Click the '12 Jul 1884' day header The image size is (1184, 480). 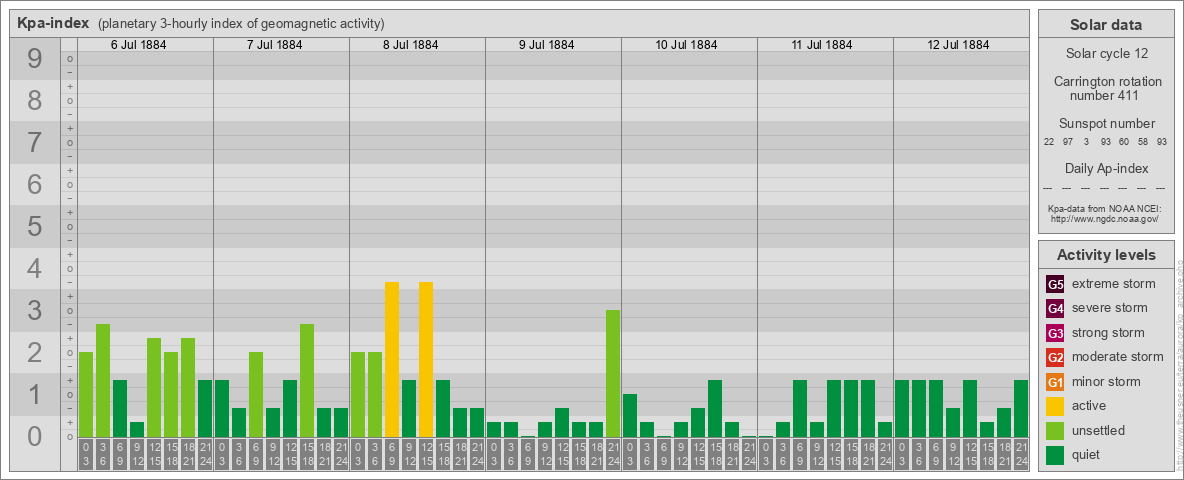(x=957, y=45)
